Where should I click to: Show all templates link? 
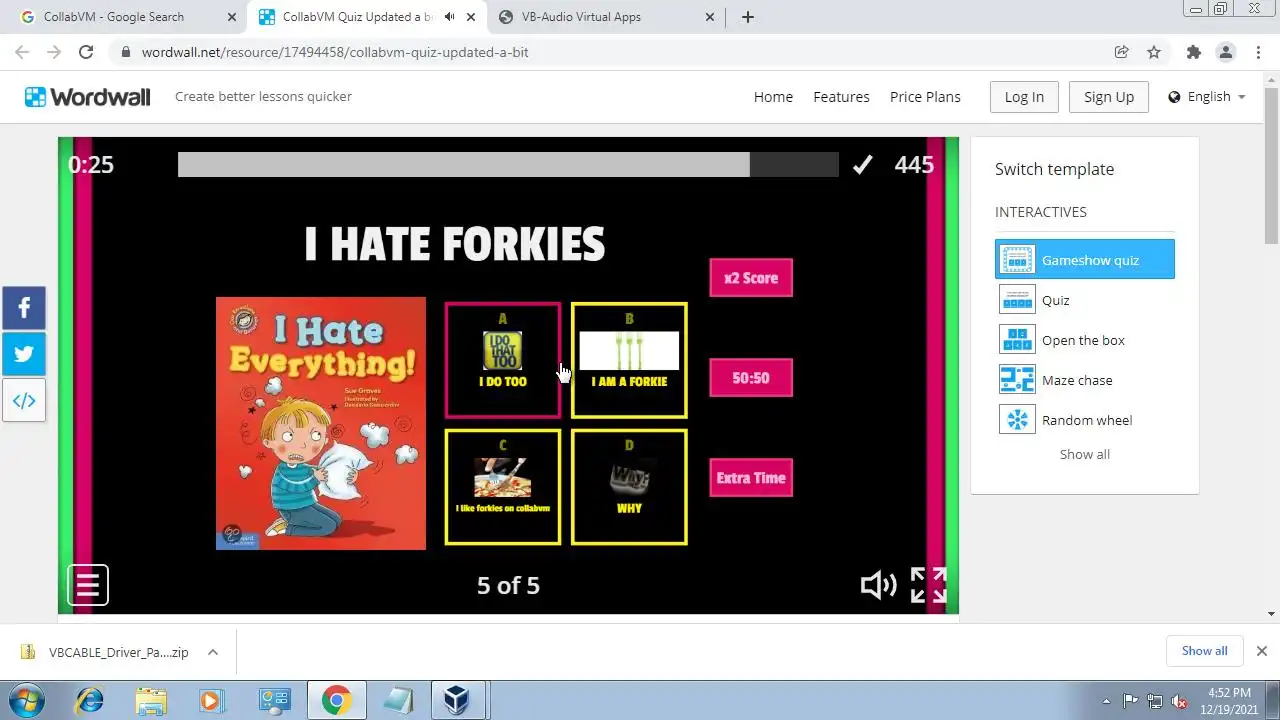pos(1085,454)
